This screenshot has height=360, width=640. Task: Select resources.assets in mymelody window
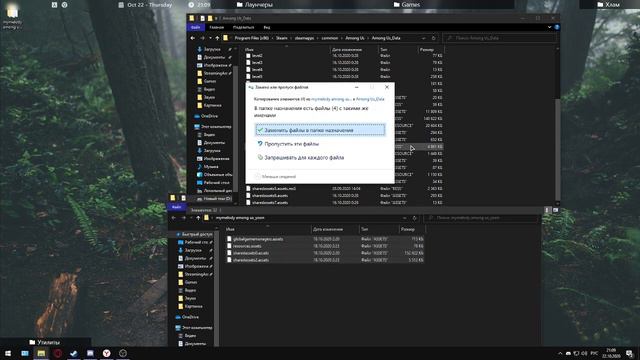325,246
